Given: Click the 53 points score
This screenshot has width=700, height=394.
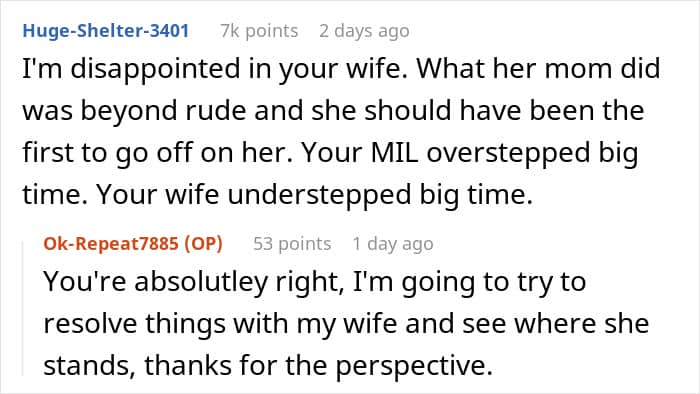Looking at the screenshot, I should tap(292, 244).
